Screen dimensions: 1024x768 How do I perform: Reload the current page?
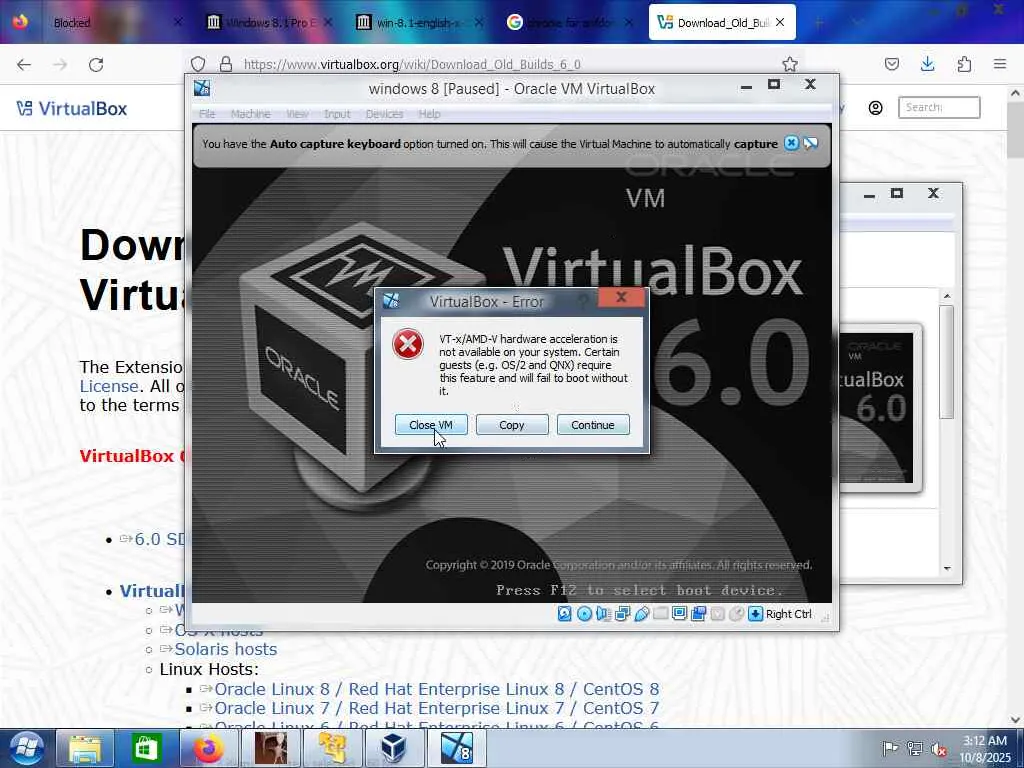96,64
